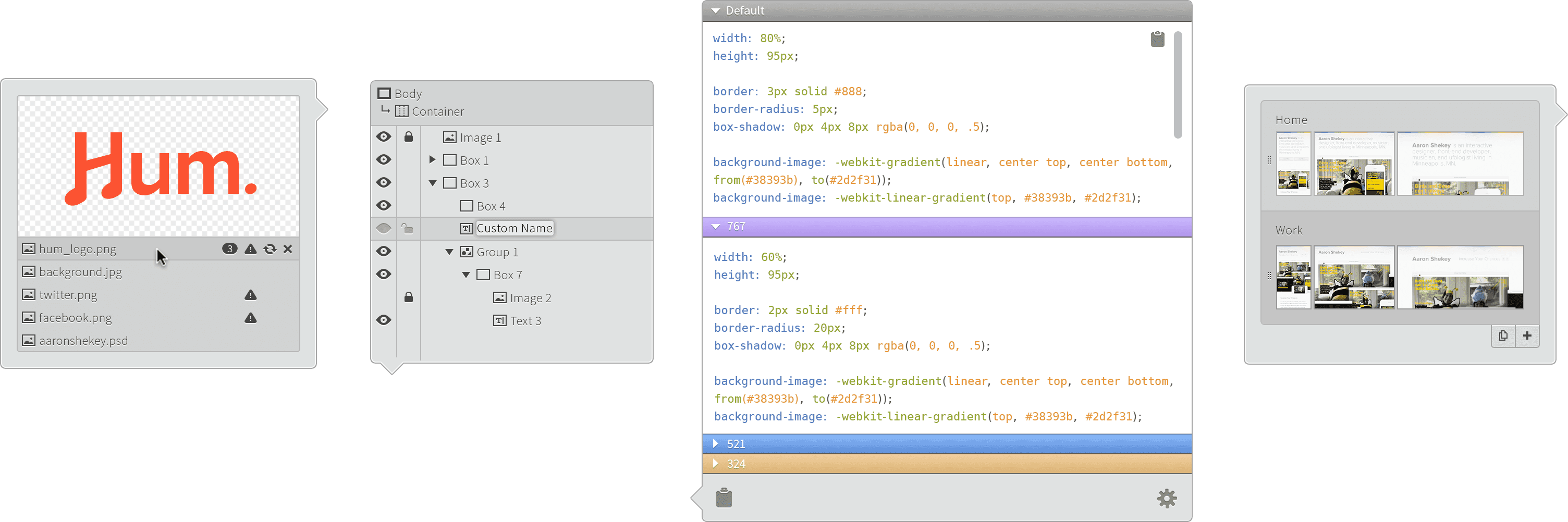Hide the Box 1 layer
This screenshot has width=1568, height=522.
tap(384, 160)
